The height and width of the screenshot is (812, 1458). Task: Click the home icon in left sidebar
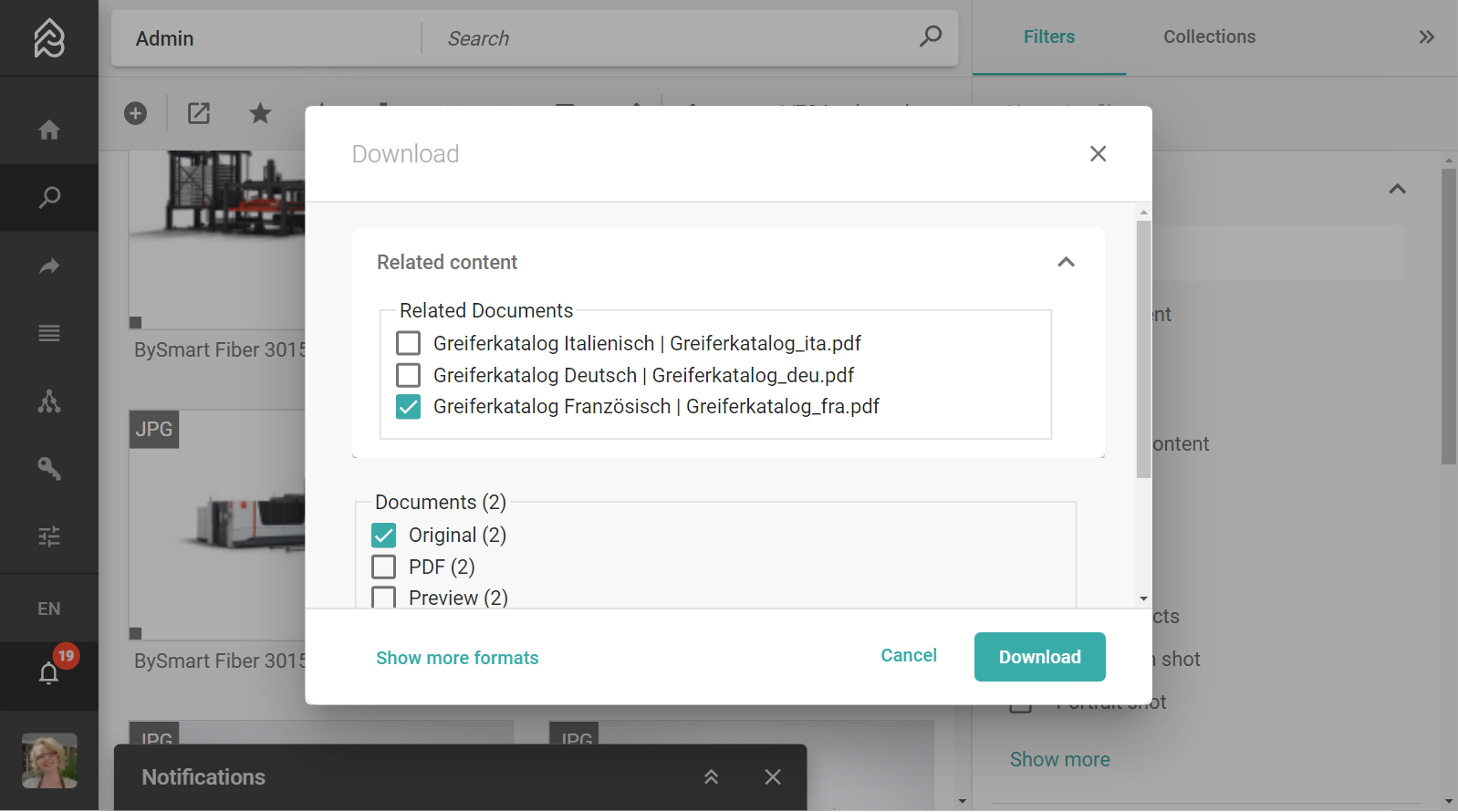[49, 130]
